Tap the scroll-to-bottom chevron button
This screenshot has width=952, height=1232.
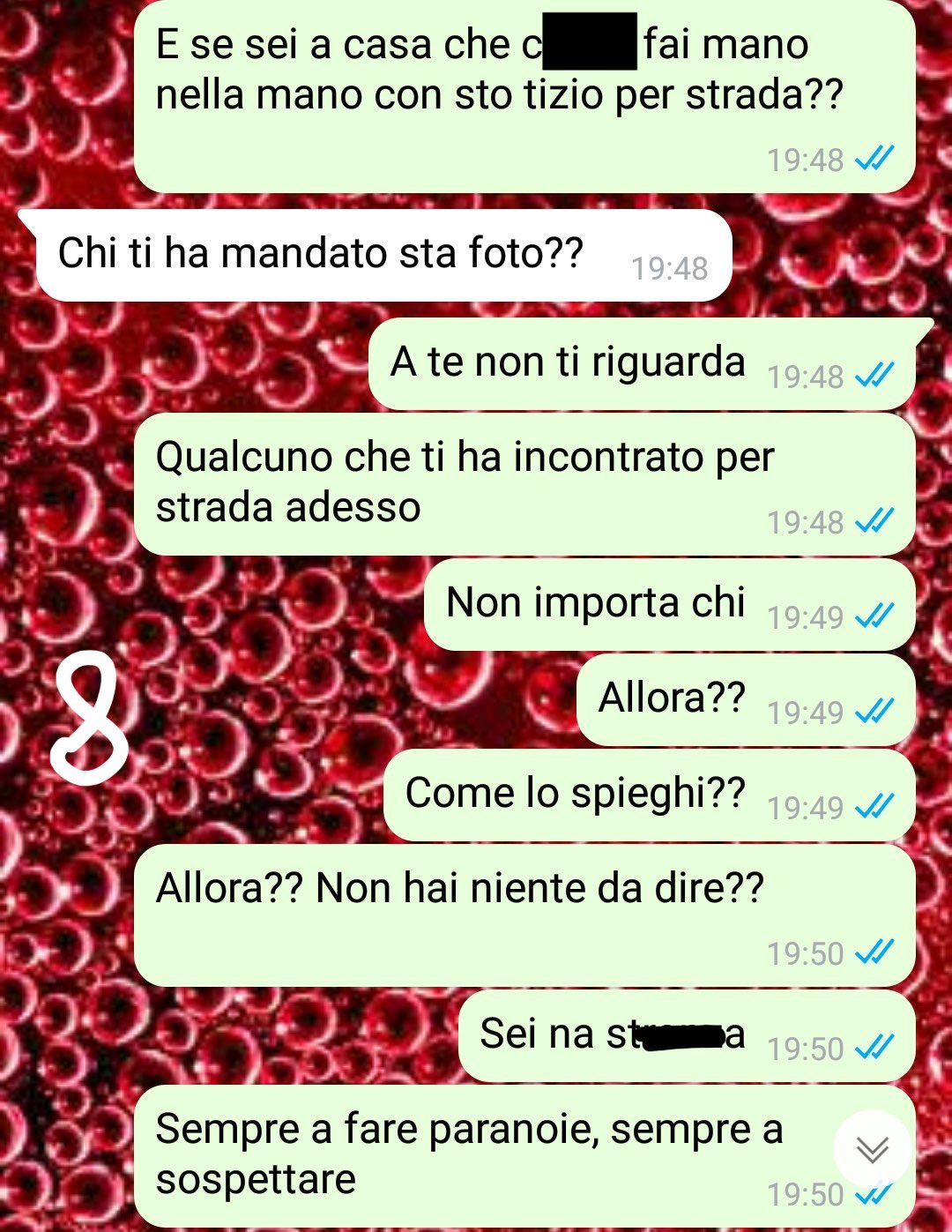coord(873,1149)
